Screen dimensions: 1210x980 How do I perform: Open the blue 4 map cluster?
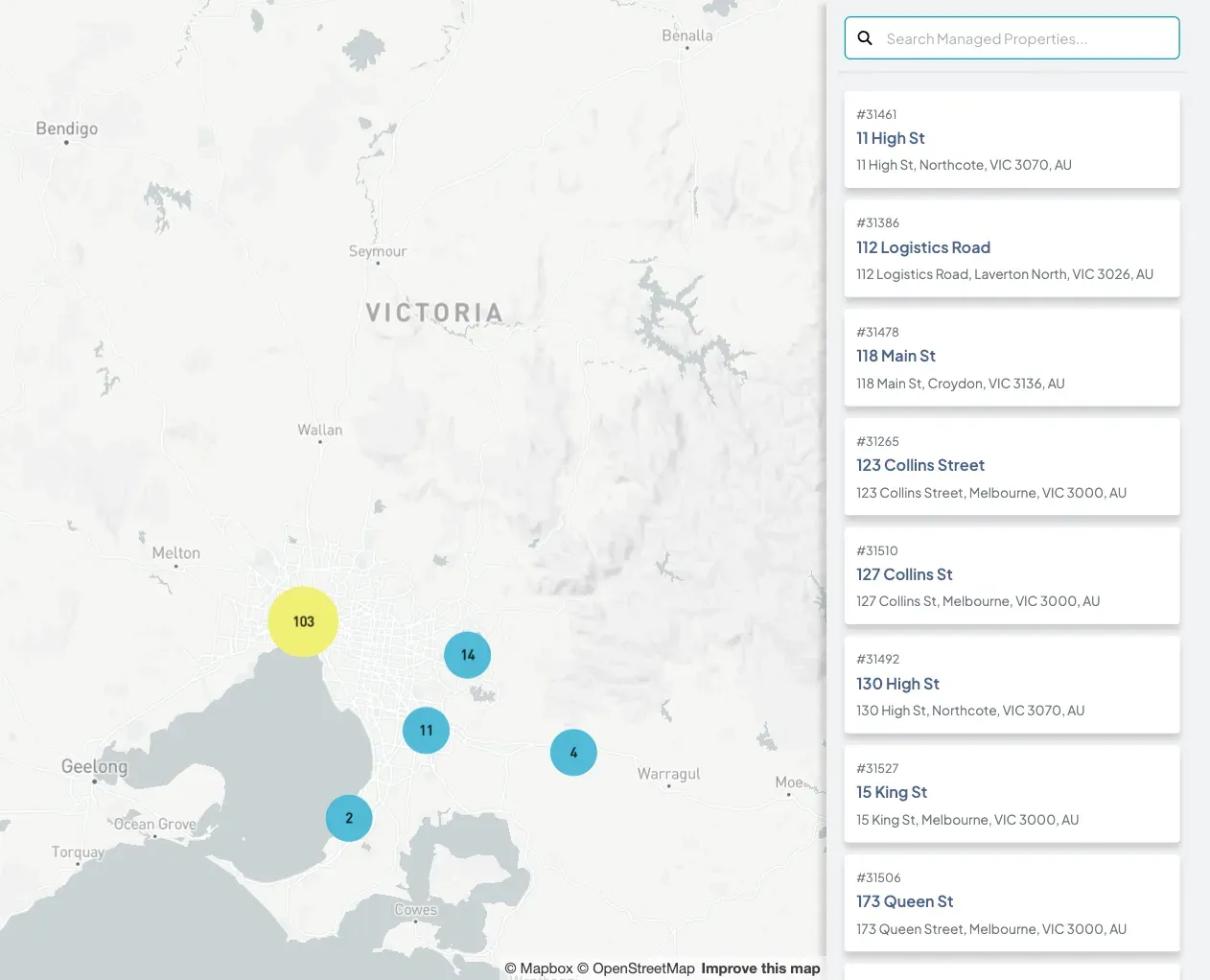point(573,753)
